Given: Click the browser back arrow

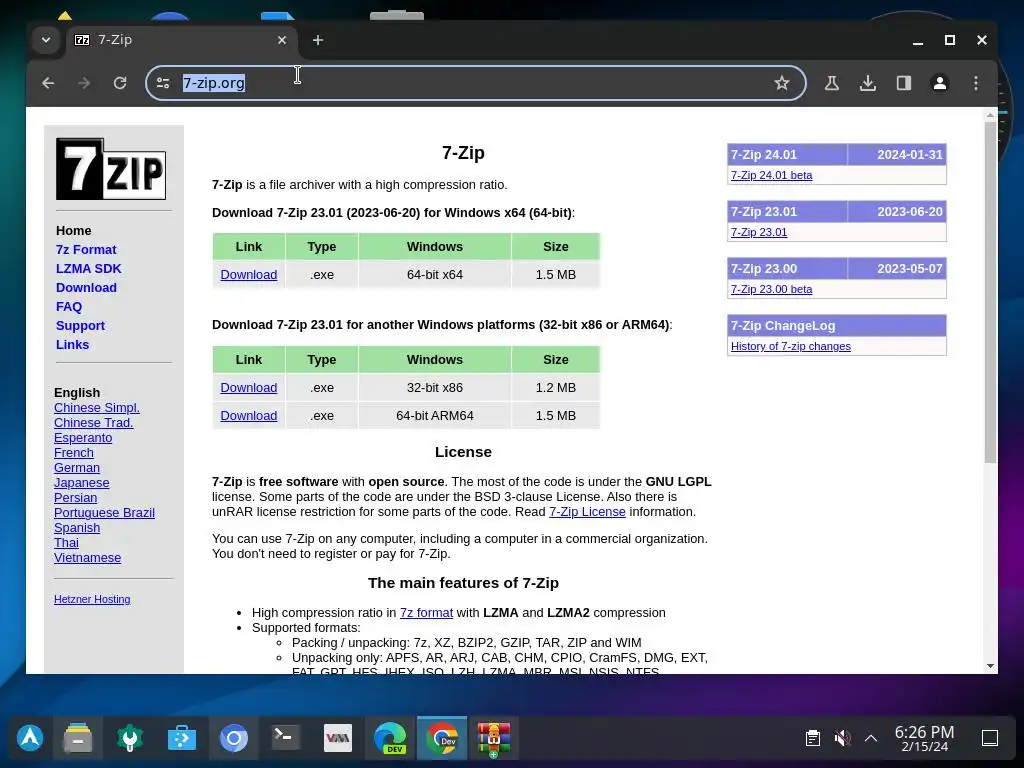Looking at the screenshot, I should [48, 83].
